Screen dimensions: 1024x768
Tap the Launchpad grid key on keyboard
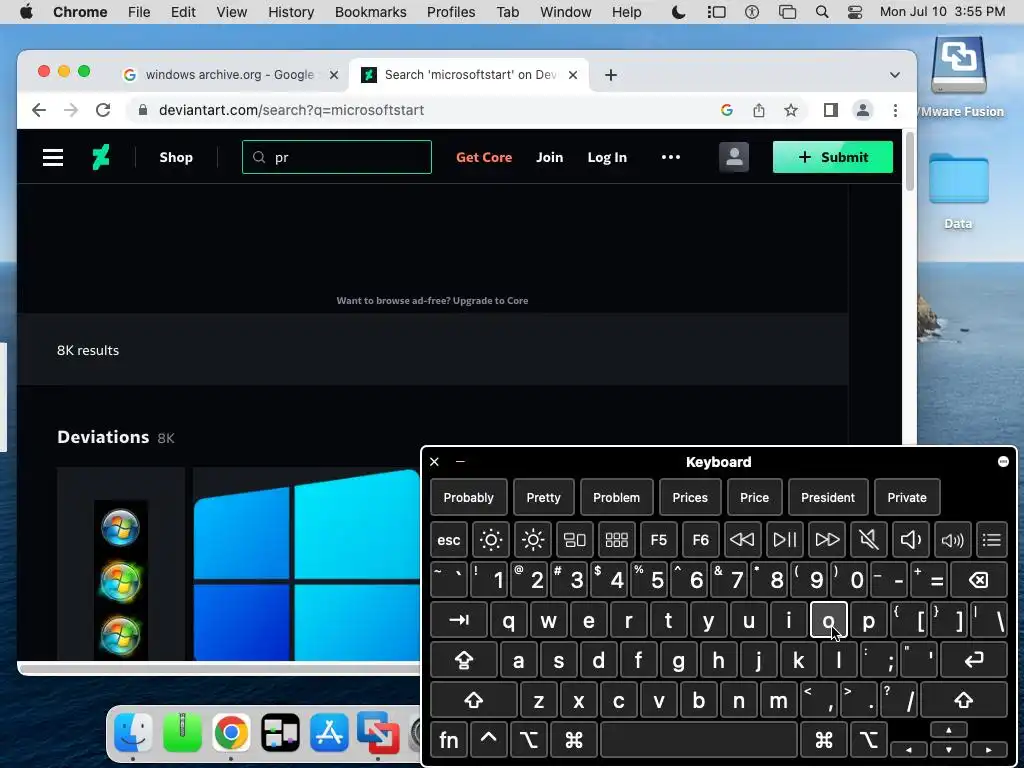[616, 539]
